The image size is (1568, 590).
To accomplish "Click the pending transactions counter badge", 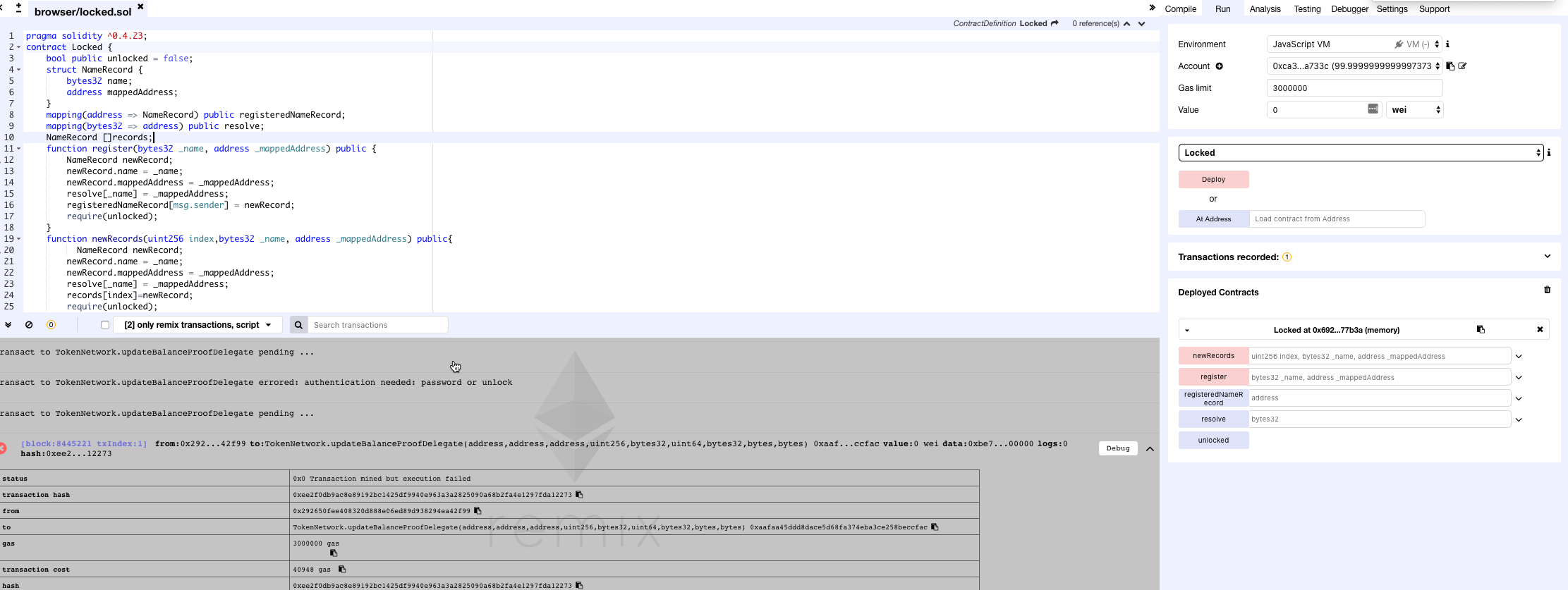I will pyautogui.click(x=51, y=325).
